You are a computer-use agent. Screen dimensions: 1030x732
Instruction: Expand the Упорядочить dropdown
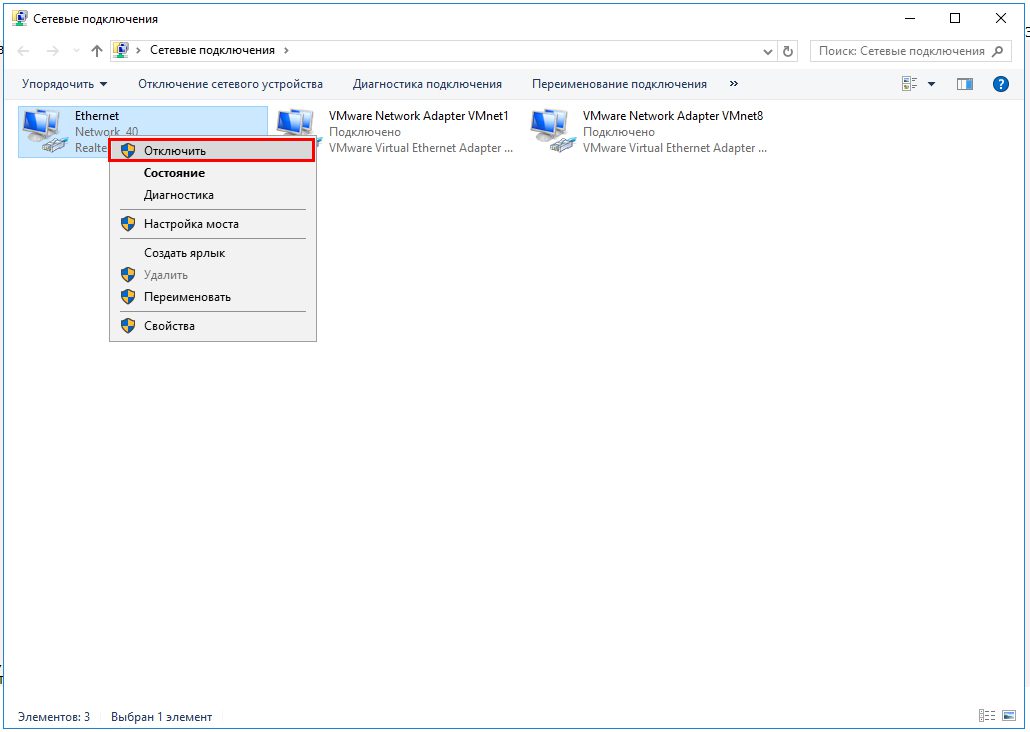click(64, 84)
